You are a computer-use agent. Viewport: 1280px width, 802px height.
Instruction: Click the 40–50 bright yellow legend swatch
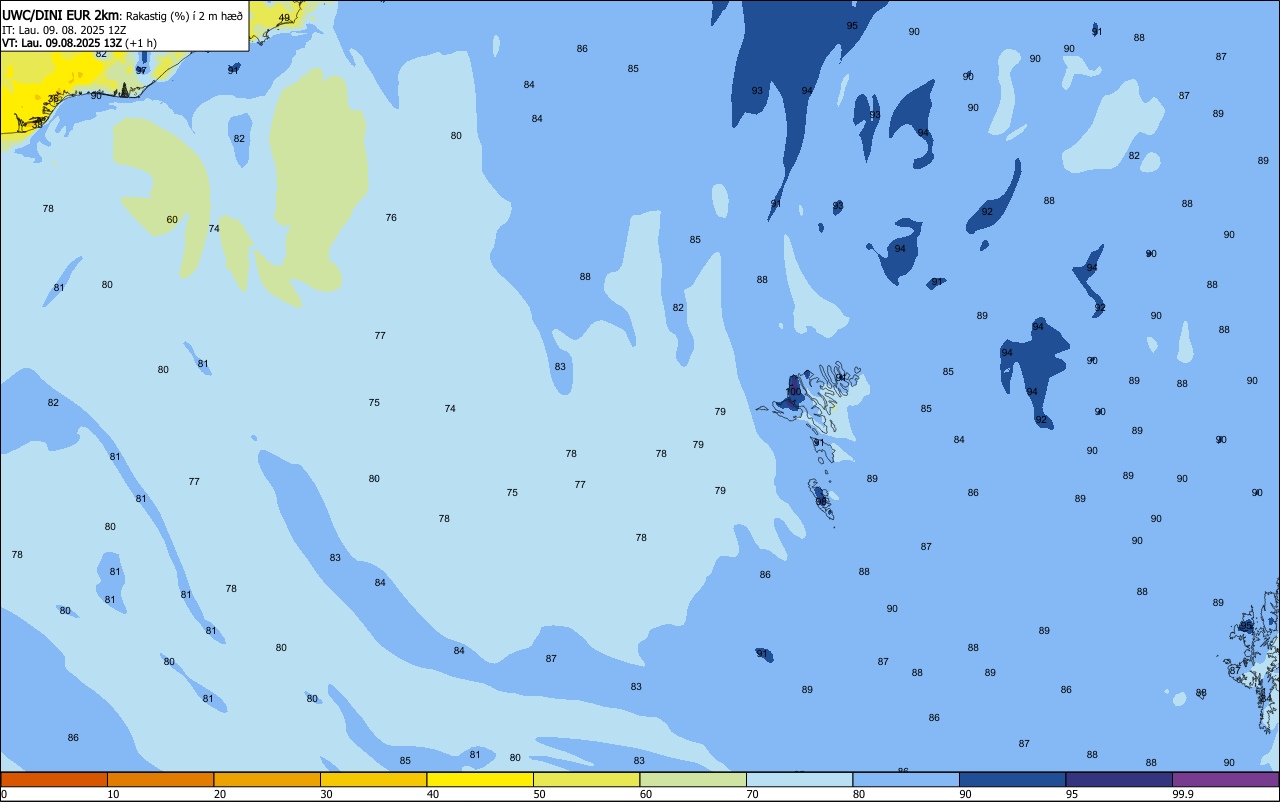(x=480, y=779)
